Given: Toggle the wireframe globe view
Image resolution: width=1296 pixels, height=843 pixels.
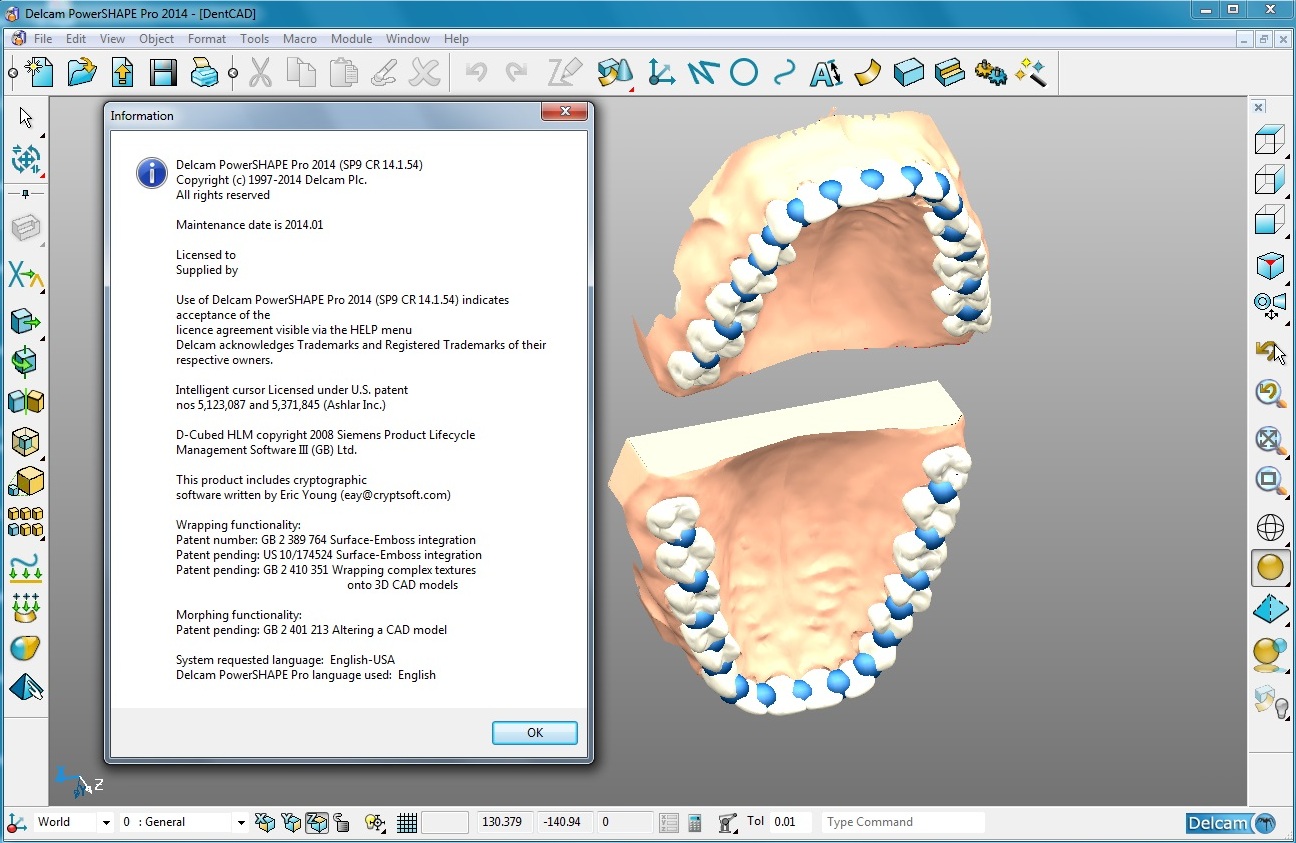Looking at the screenshot, I should pos(1270,527).
